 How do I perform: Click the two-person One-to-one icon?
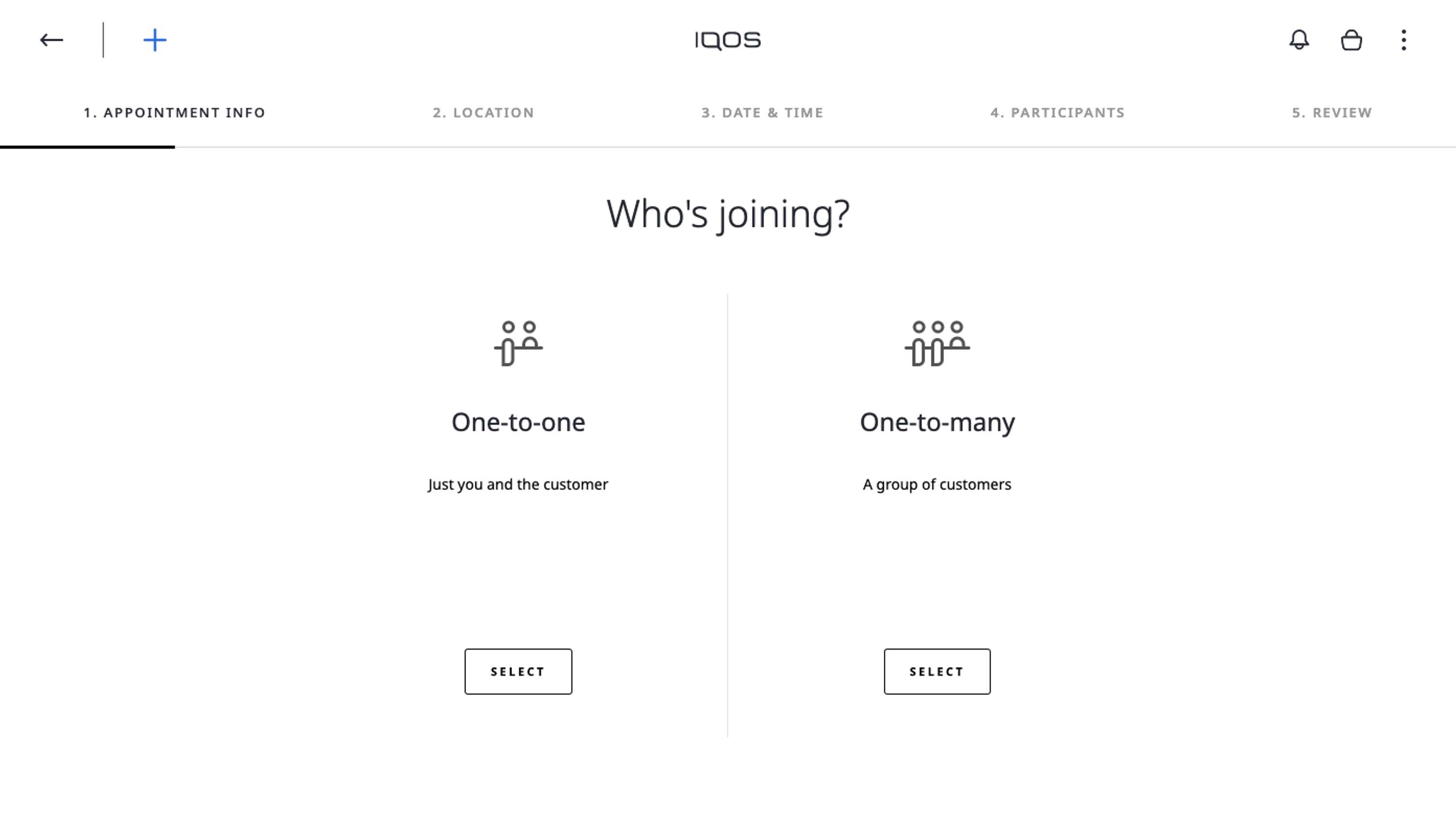(518, 344)
